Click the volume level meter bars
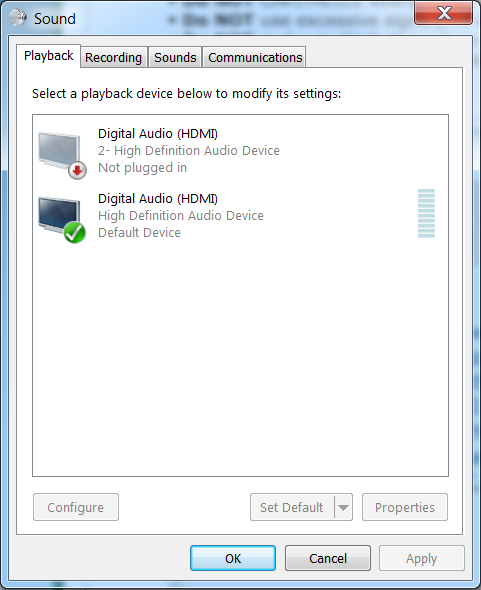Image resolution: width=481 pixels, height=590 pixels. 426,213
